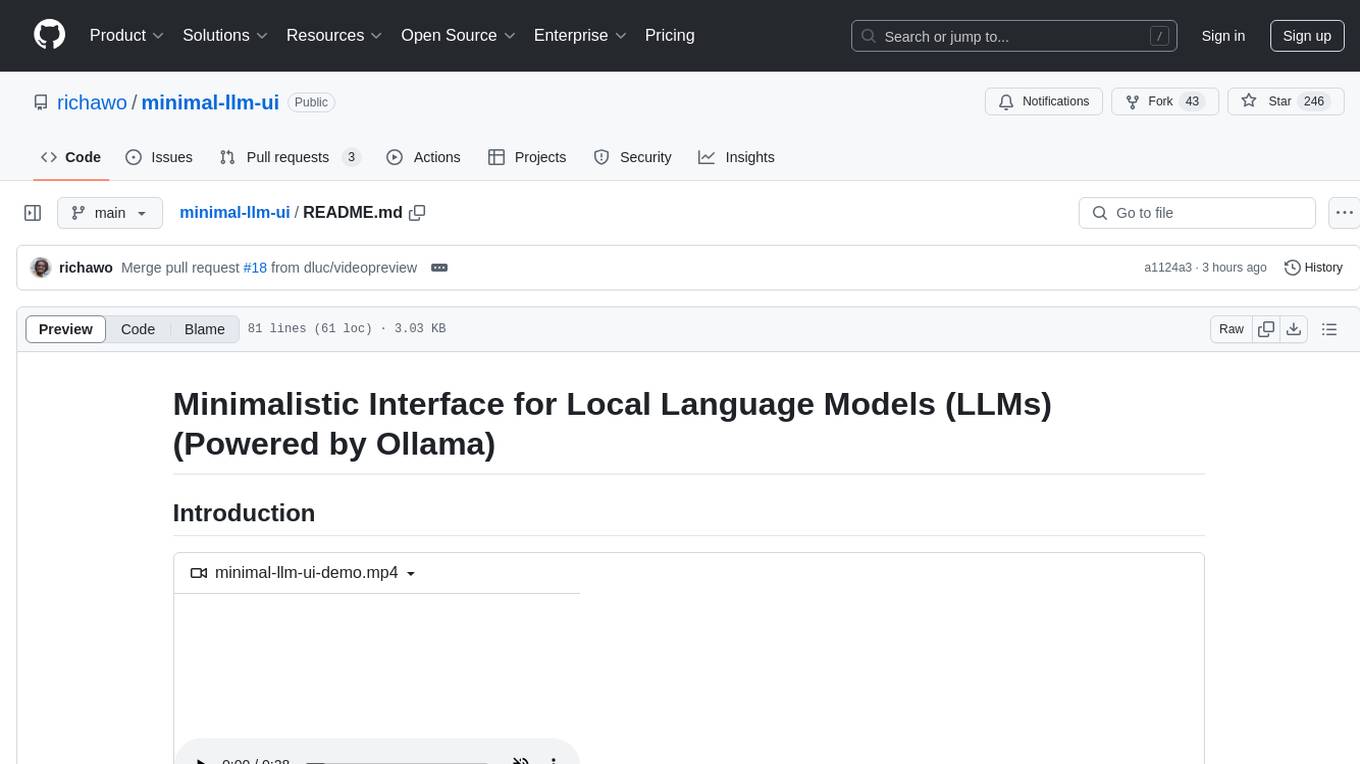Viewport: 1360px width, 764px height.
Task: Switch to the Blame view toggle
Action: coord(204,329)
